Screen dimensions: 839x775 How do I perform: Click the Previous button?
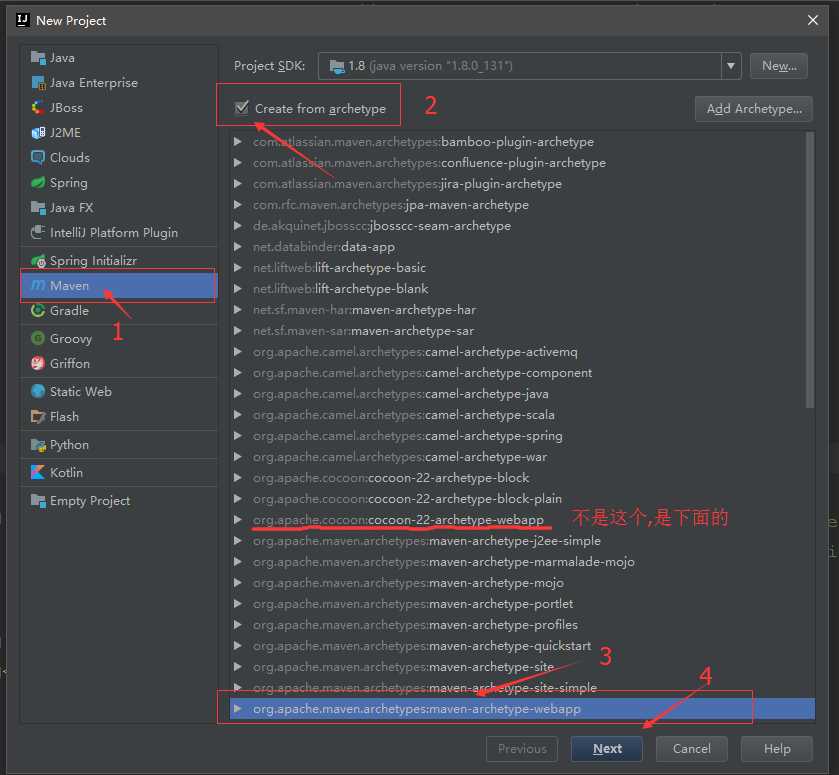tap(522, 749)
